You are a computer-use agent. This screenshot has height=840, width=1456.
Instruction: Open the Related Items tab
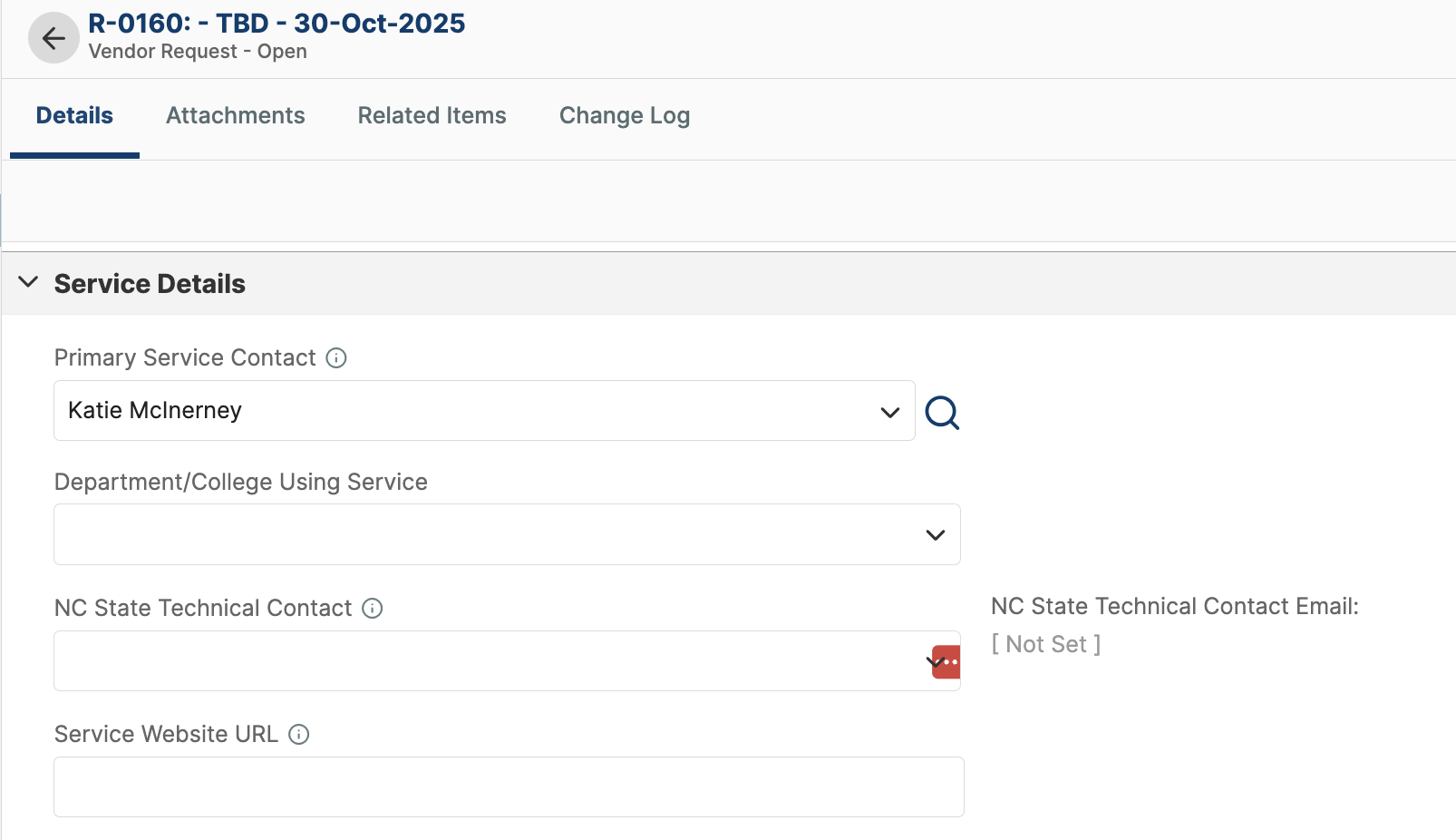pos(432,115)
